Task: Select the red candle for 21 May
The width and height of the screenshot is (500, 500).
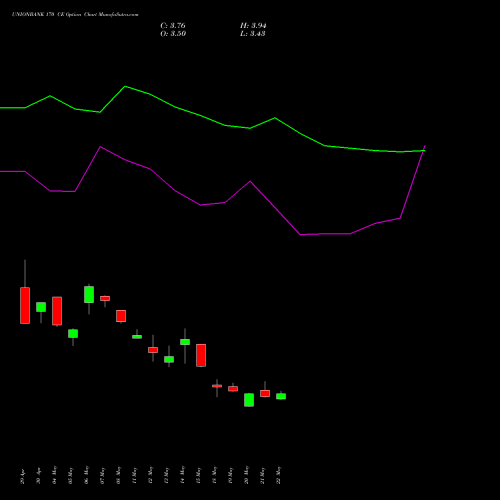Action: click(x=265, y=393)
